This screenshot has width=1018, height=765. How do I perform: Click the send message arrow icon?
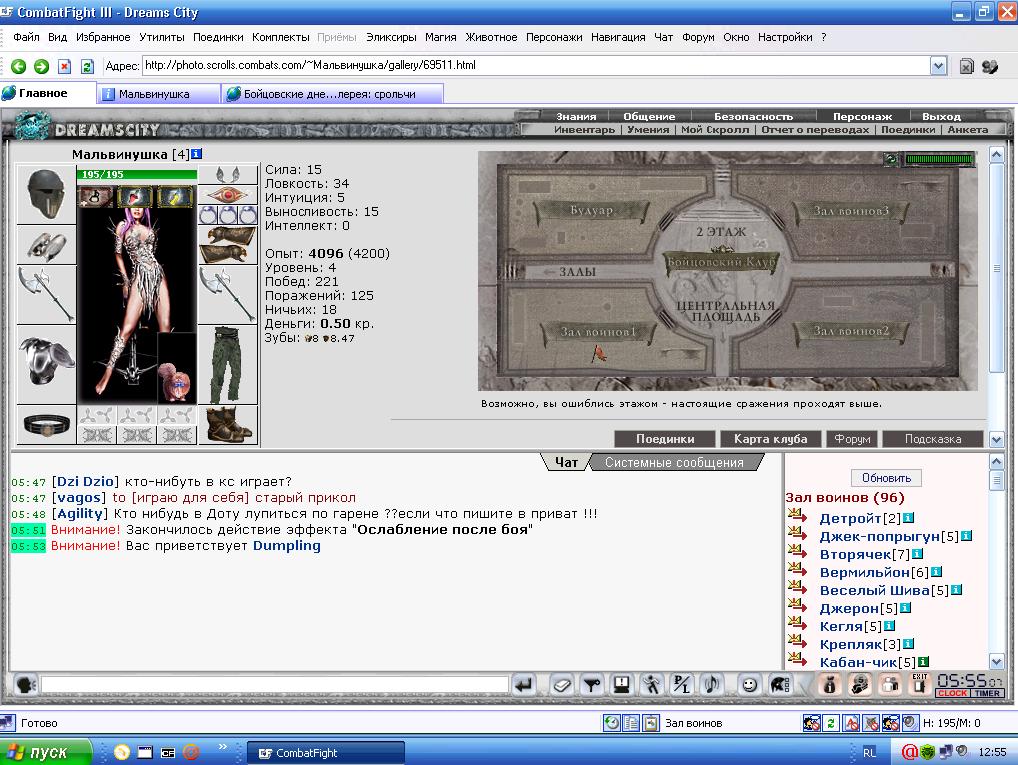click(x=524, y=684)
